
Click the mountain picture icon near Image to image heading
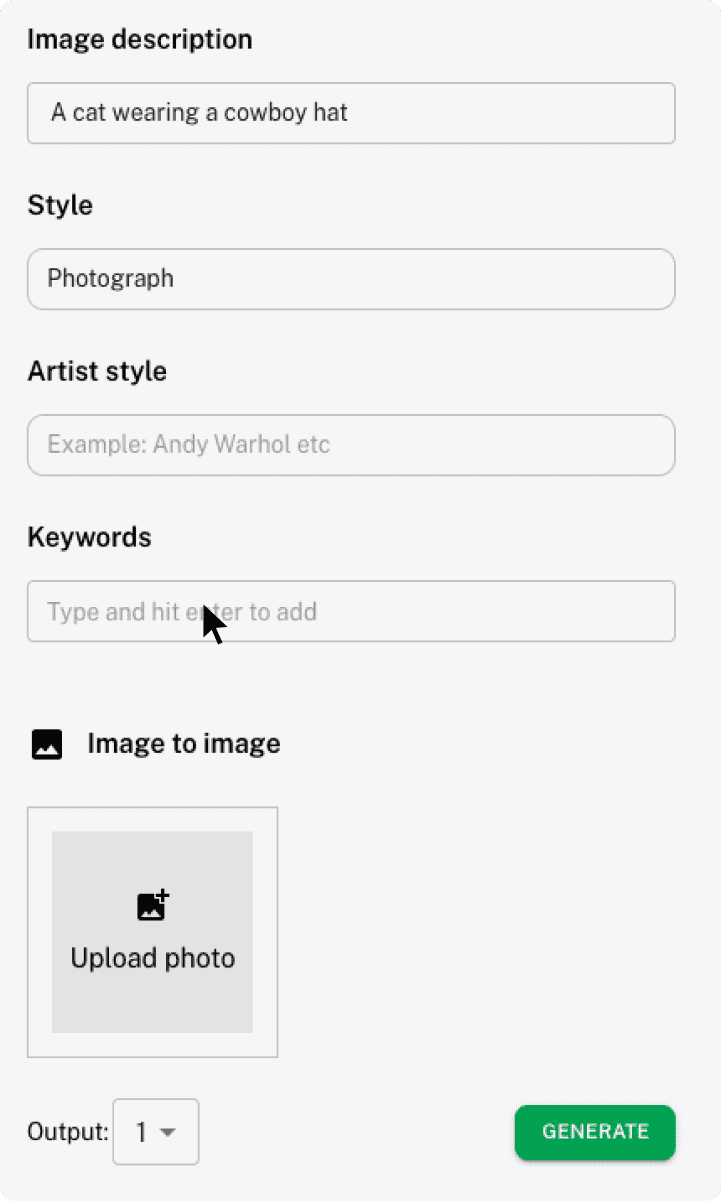click(46, 744)
